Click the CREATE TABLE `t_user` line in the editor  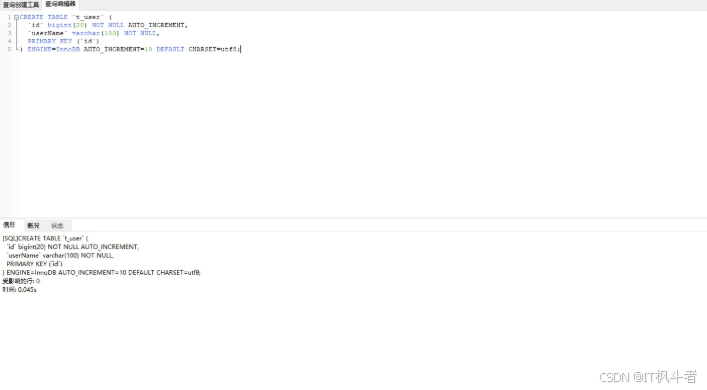[x=66, y=17]
